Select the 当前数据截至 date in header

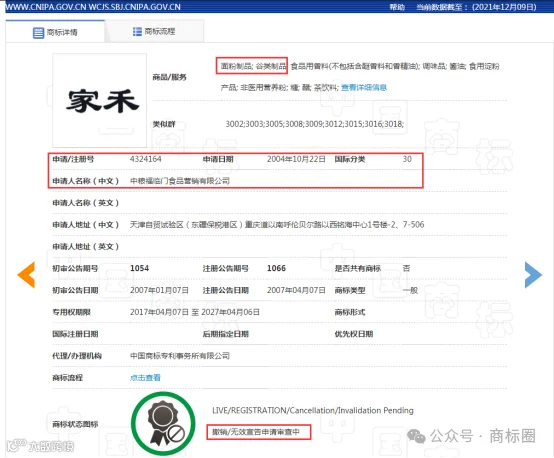pos(476,7)
